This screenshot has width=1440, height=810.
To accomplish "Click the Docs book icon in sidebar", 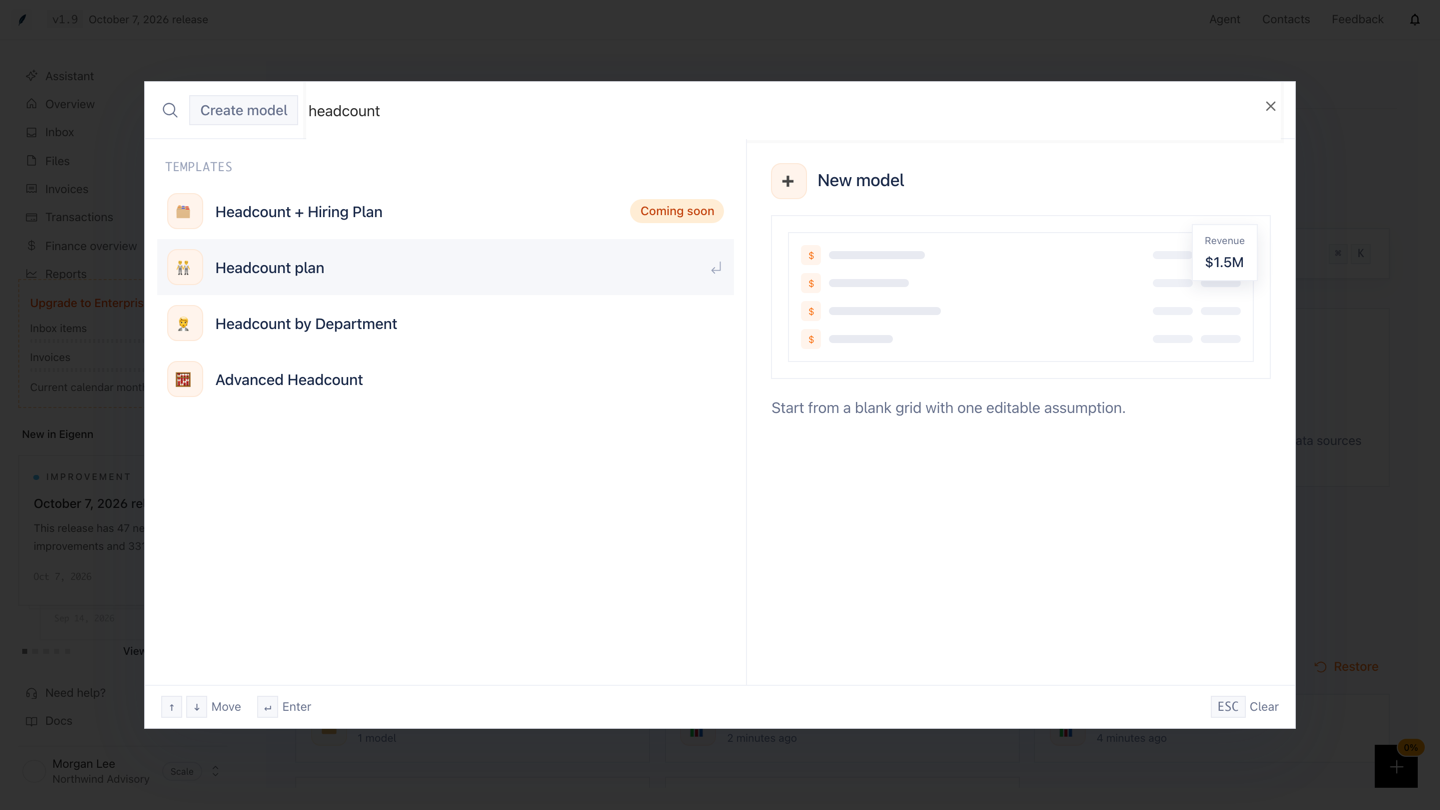I will pyautogui.click(x=32, y=721).
